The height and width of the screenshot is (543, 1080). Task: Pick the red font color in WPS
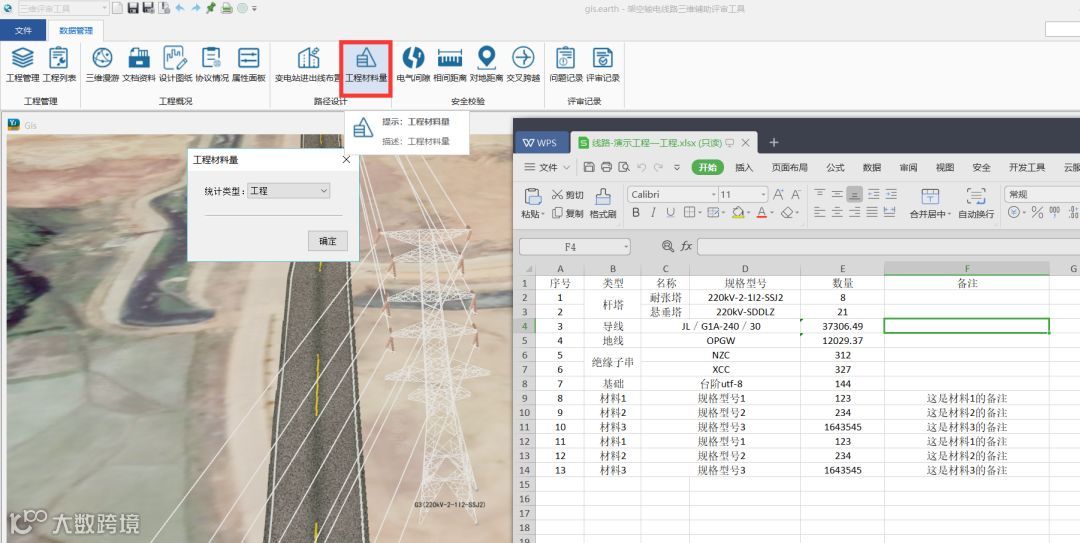click(x=762, y=213)
